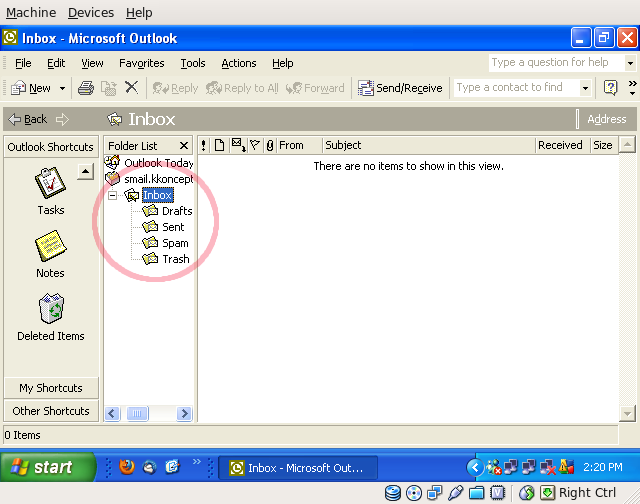The height and width of the screenshot is (504, 640).
Task: Click the Windows start button
Action: (x=48, y=467)
